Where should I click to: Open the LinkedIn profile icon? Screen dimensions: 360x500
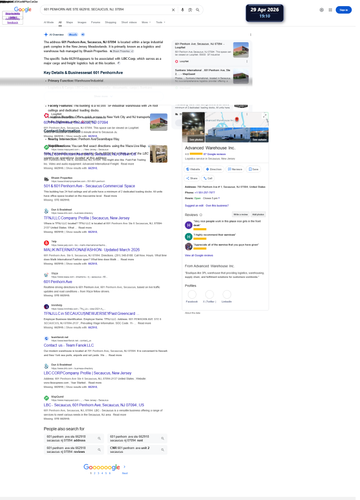point(227,294)
